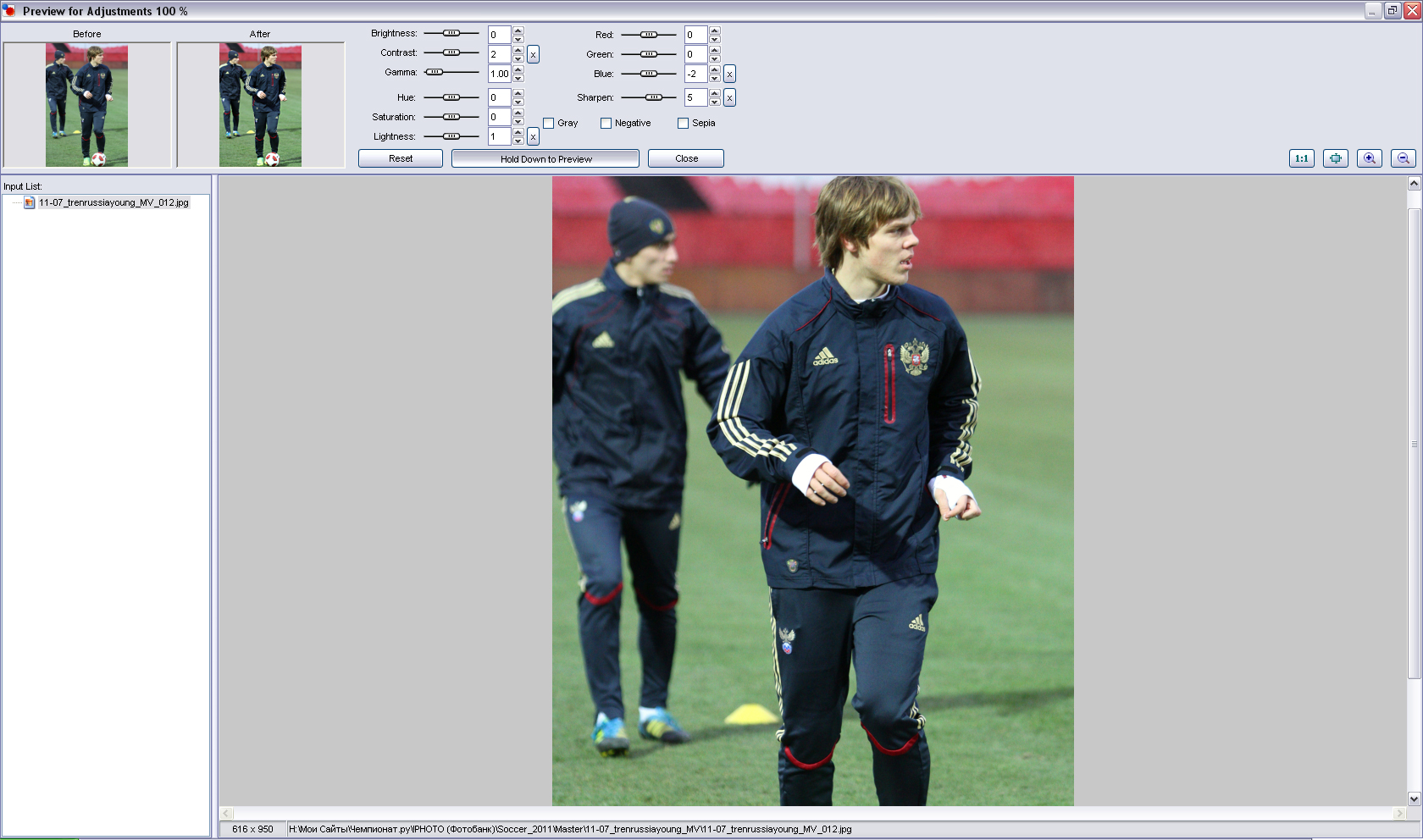This screenshot has height=840, width=1423.
Task: Click the Red slider handle
Action: tap(649, 35)
